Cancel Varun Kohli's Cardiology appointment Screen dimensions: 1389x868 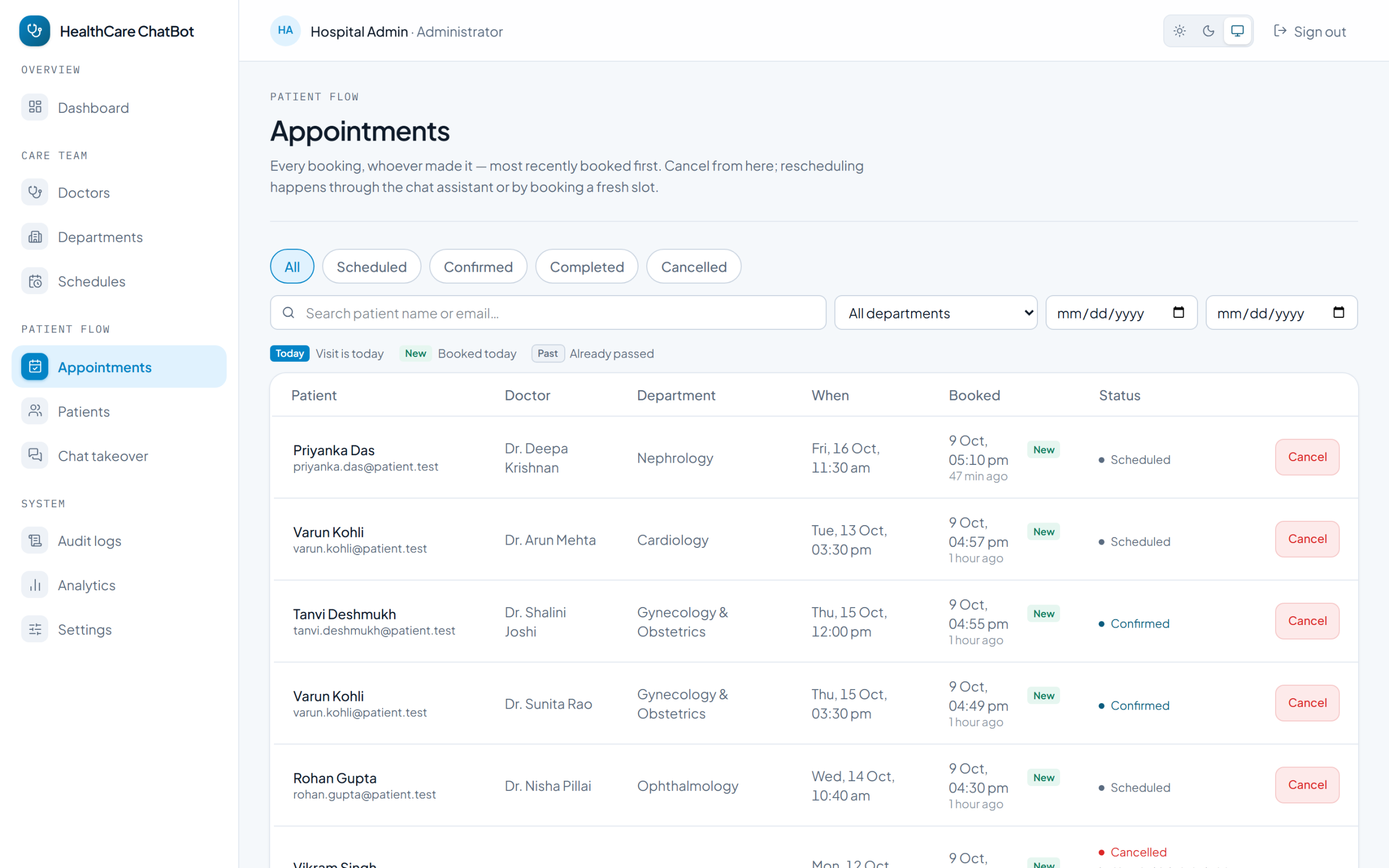coord(1307,539)
